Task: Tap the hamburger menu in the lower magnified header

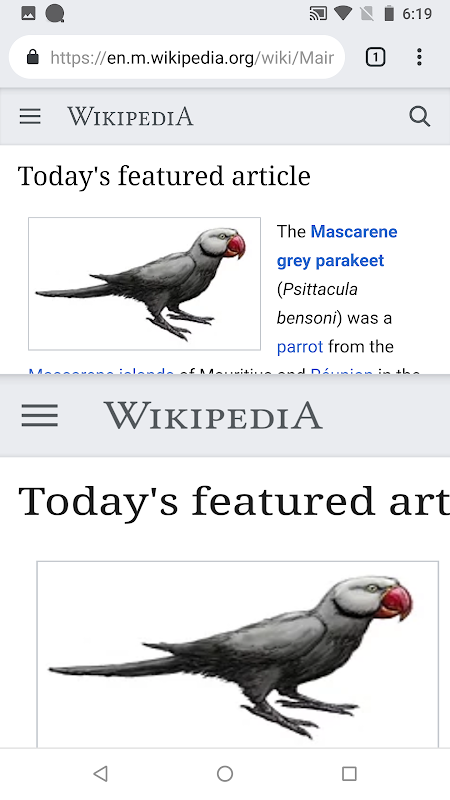Action: pyautogui.click(x=40, y=415)
